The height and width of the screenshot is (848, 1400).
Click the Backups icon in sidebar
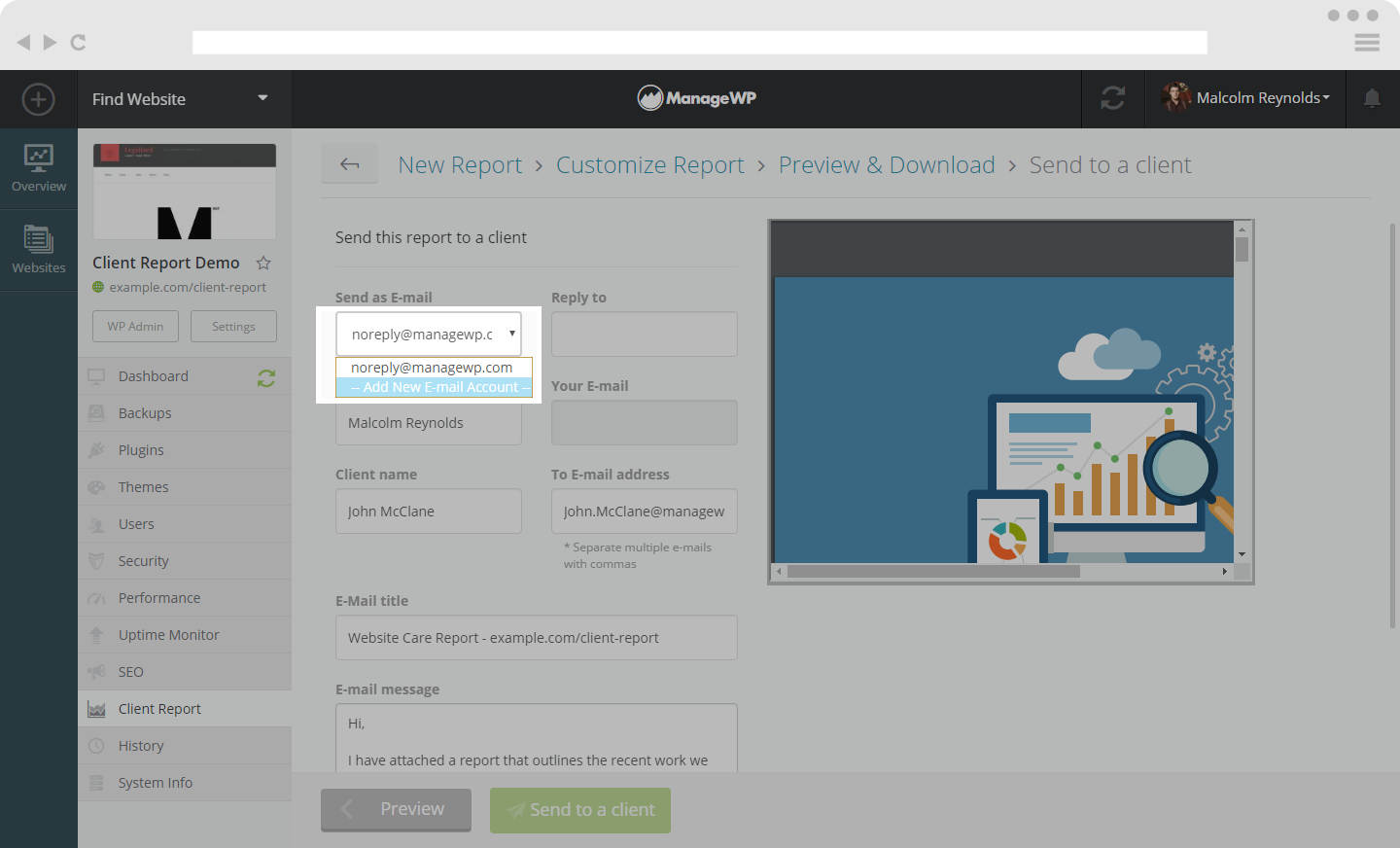tap(96, 413)
